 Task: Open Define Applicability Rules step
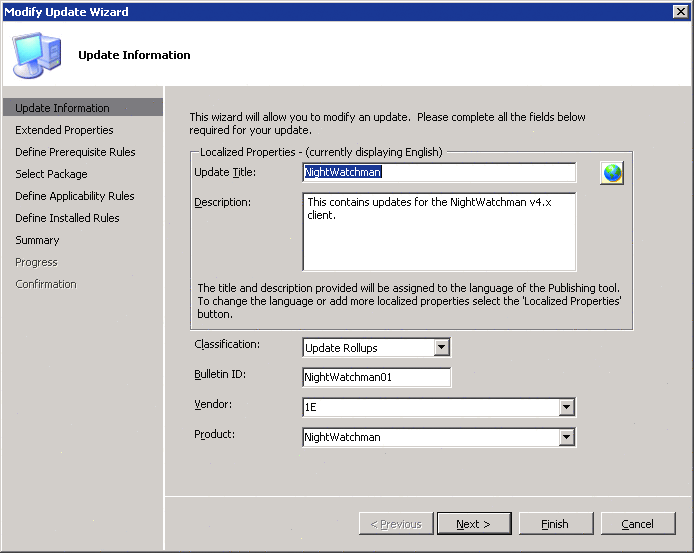[x=75, y=196]
